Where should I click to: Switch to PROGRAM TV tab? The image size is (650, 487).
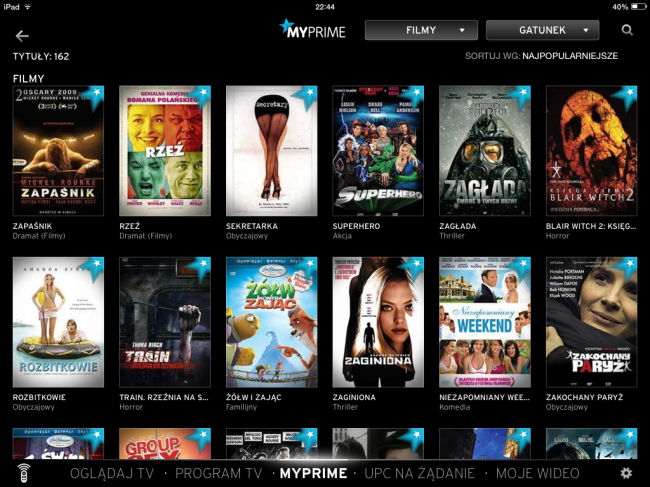[219, 473]
